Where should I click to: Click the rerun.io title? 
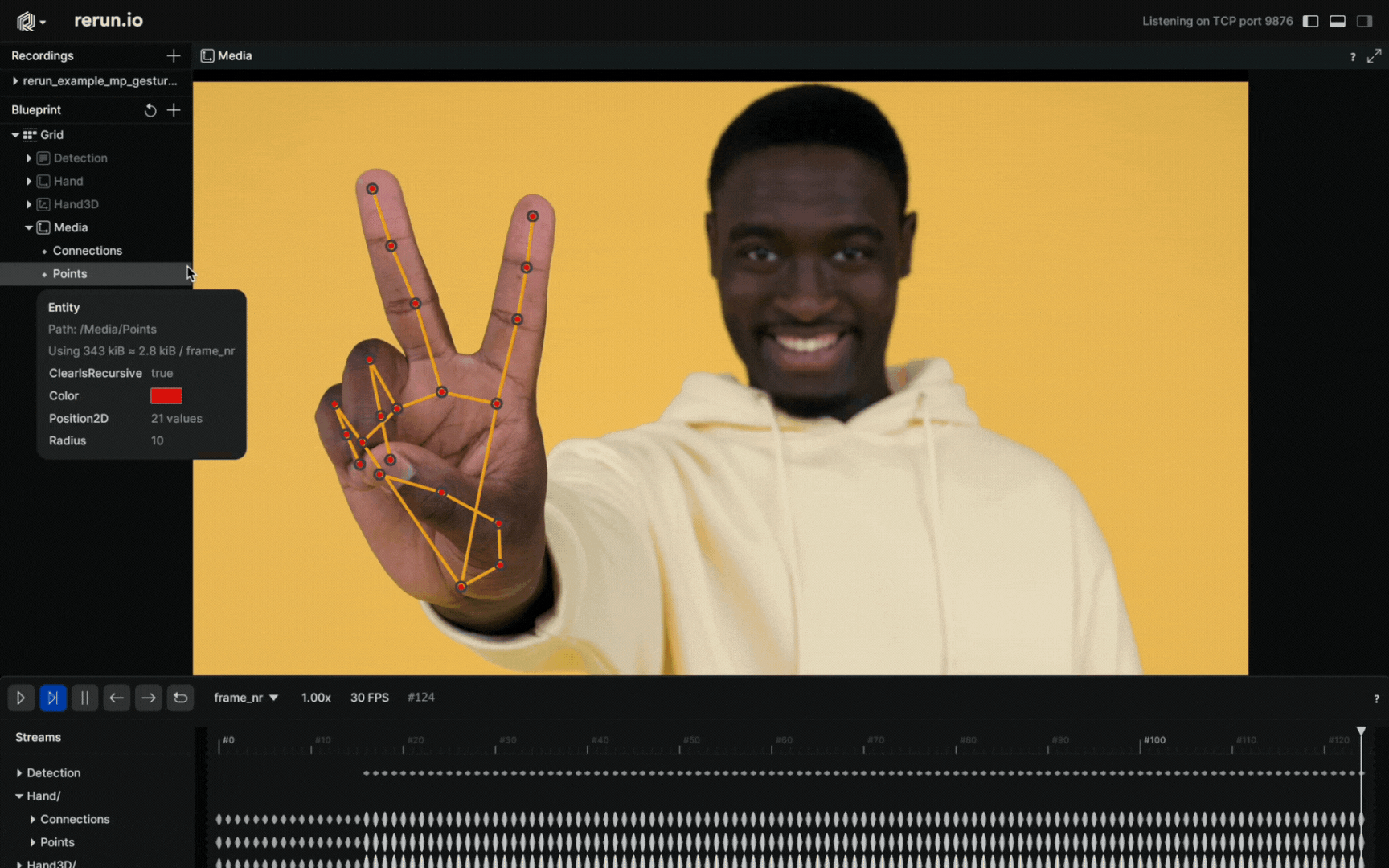click(x=109, y=21)
